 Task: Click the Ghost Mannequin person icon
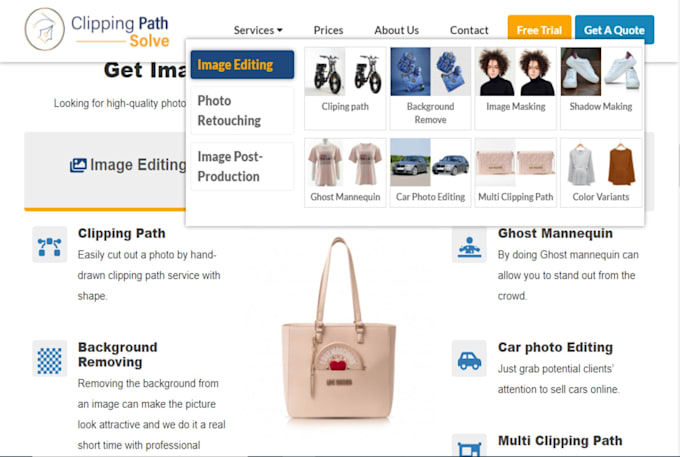point(469,247)
